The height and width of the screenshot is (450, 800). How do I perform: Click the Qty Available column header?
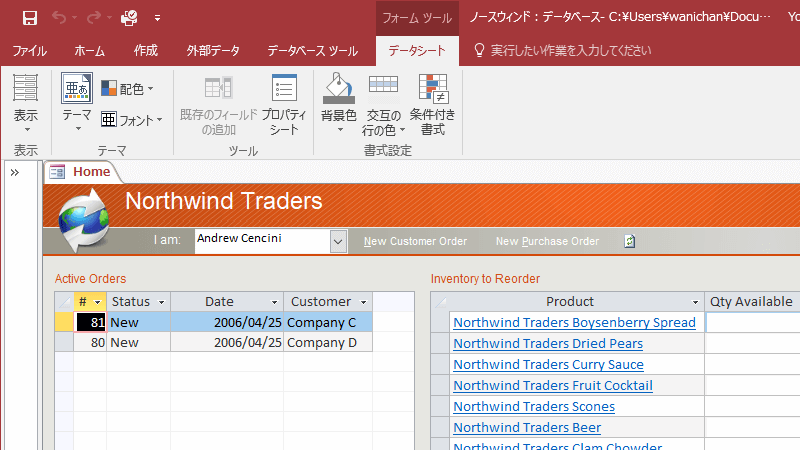[x=752, y=302]
